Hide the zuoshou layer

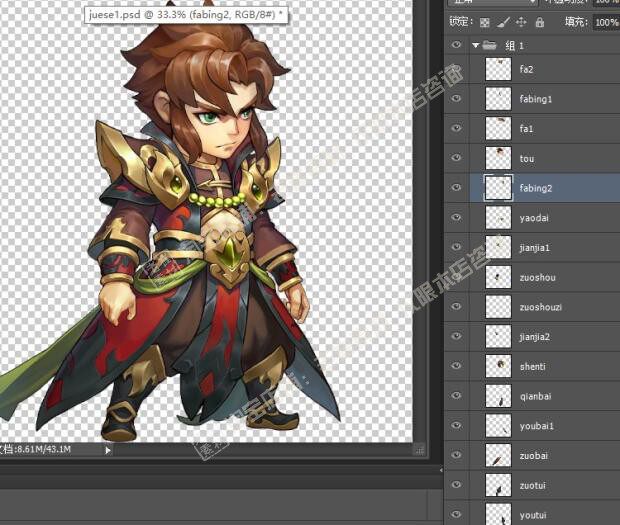456,277
